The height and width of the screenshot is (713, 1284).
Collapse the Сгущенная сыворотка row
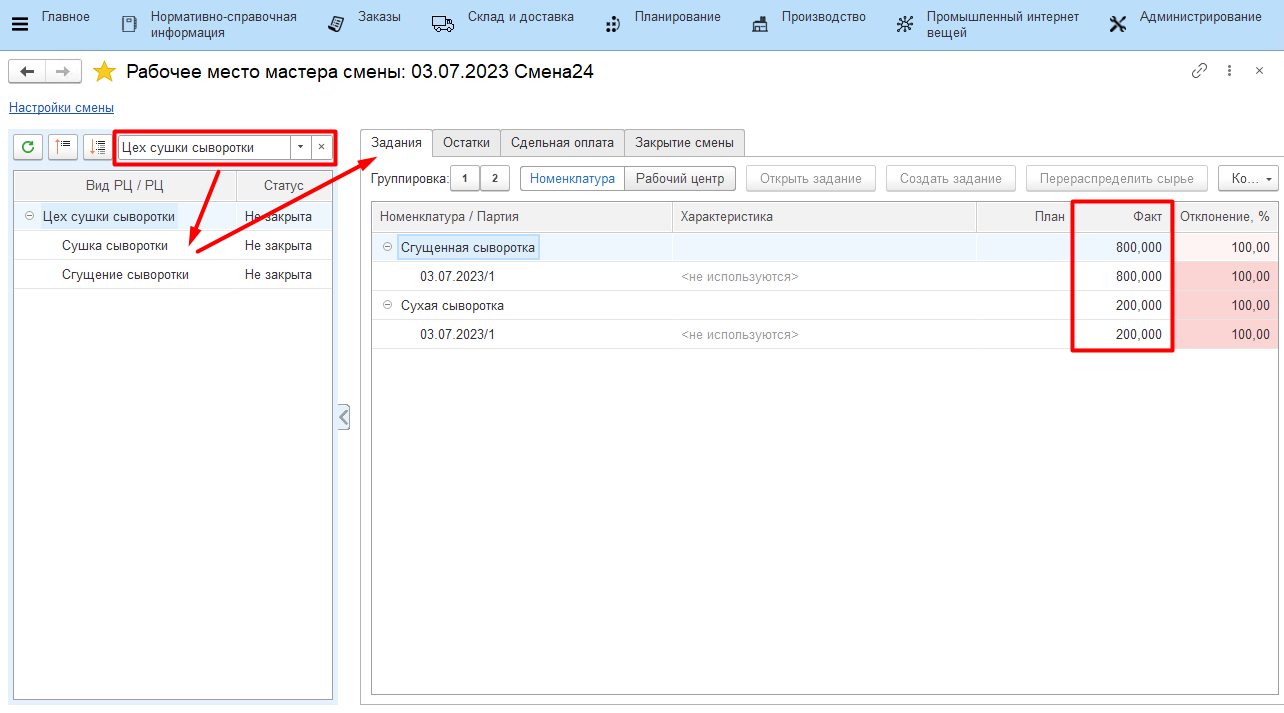[x=387, y=247]
